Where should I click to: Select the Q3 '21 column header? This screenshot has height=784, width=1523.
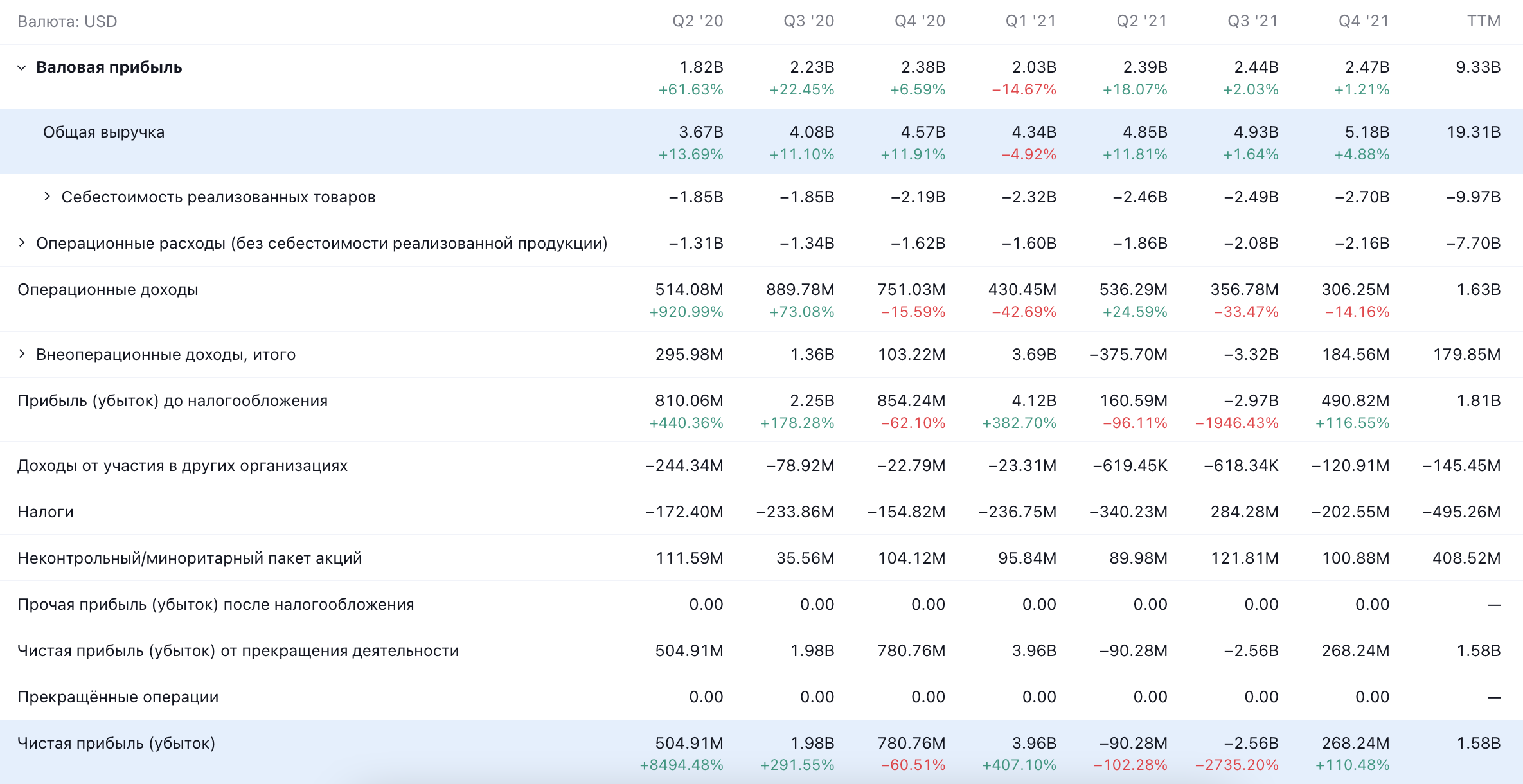click(1253, 21)
